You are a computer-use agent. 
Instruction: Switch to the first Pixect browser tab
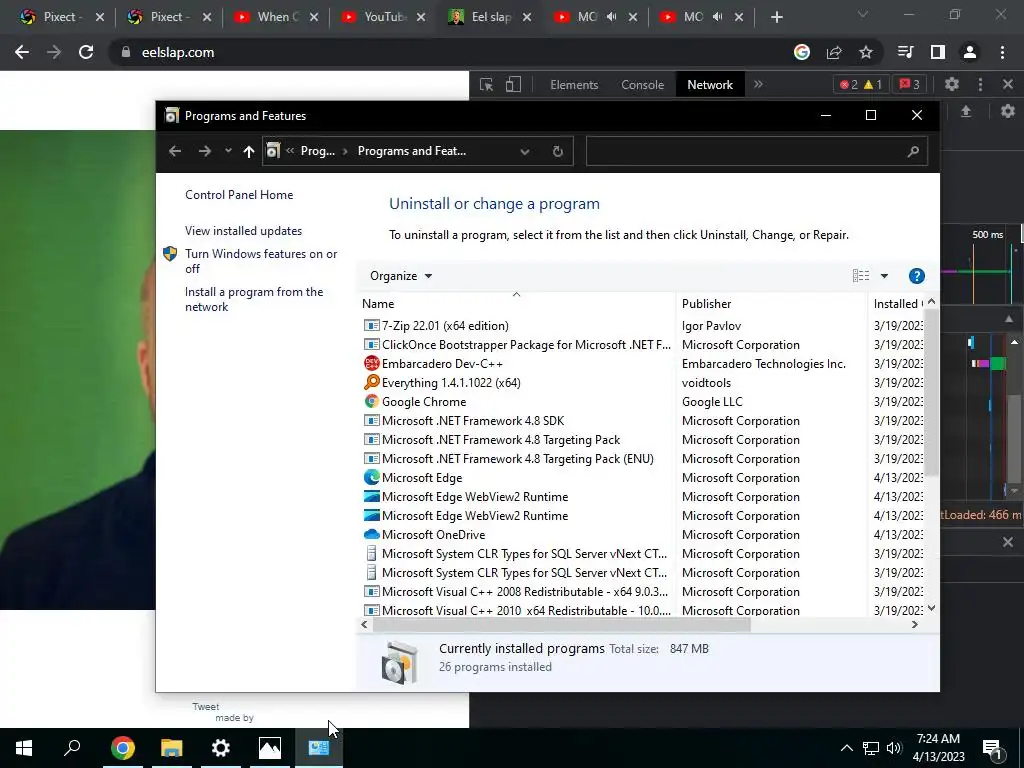61,17
